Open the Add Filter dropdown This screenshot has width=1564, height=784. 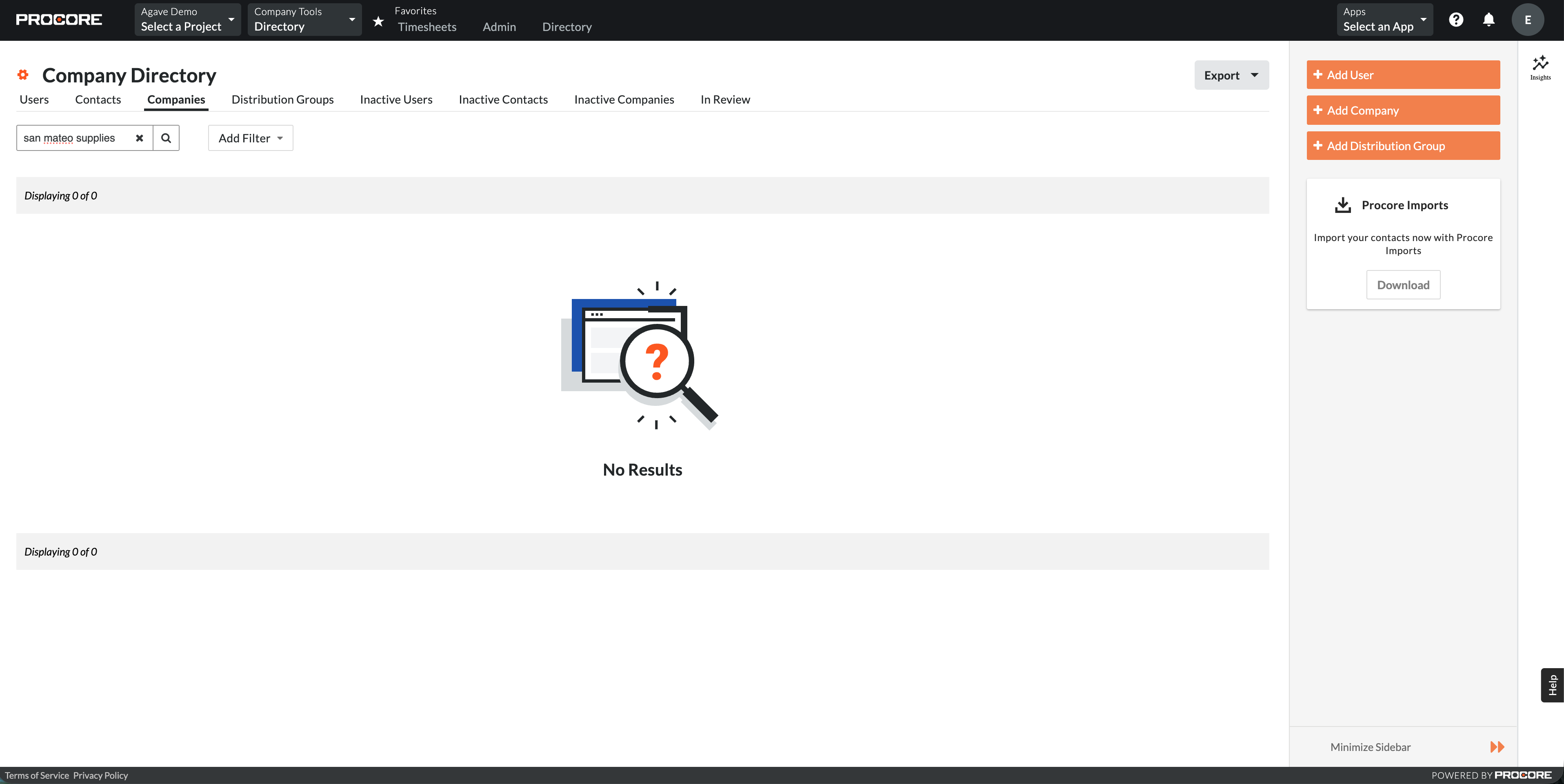(x=251, y=138)
